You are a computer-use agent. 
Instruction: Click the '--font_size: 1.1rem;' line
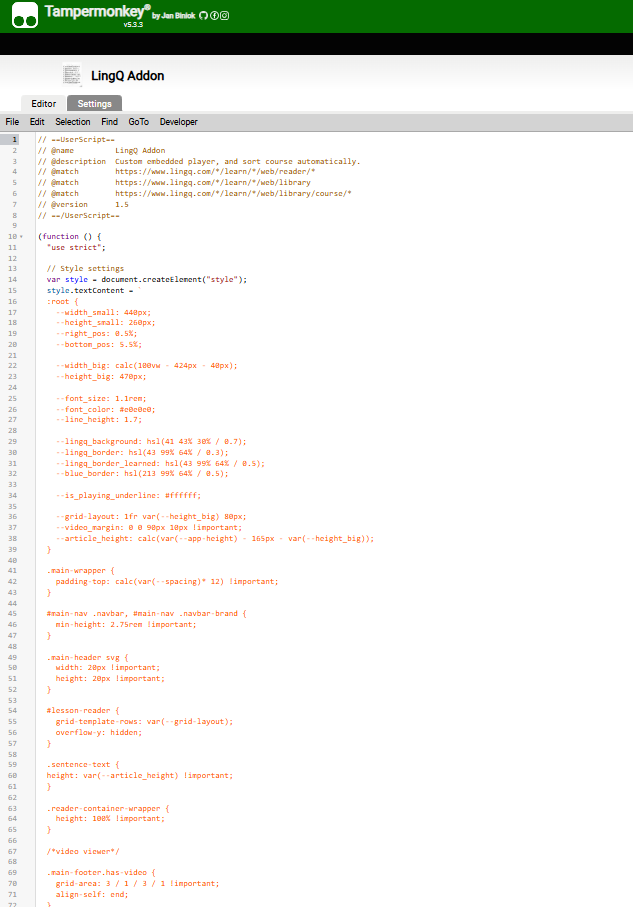pyautogui.click(x=101, y=399)
